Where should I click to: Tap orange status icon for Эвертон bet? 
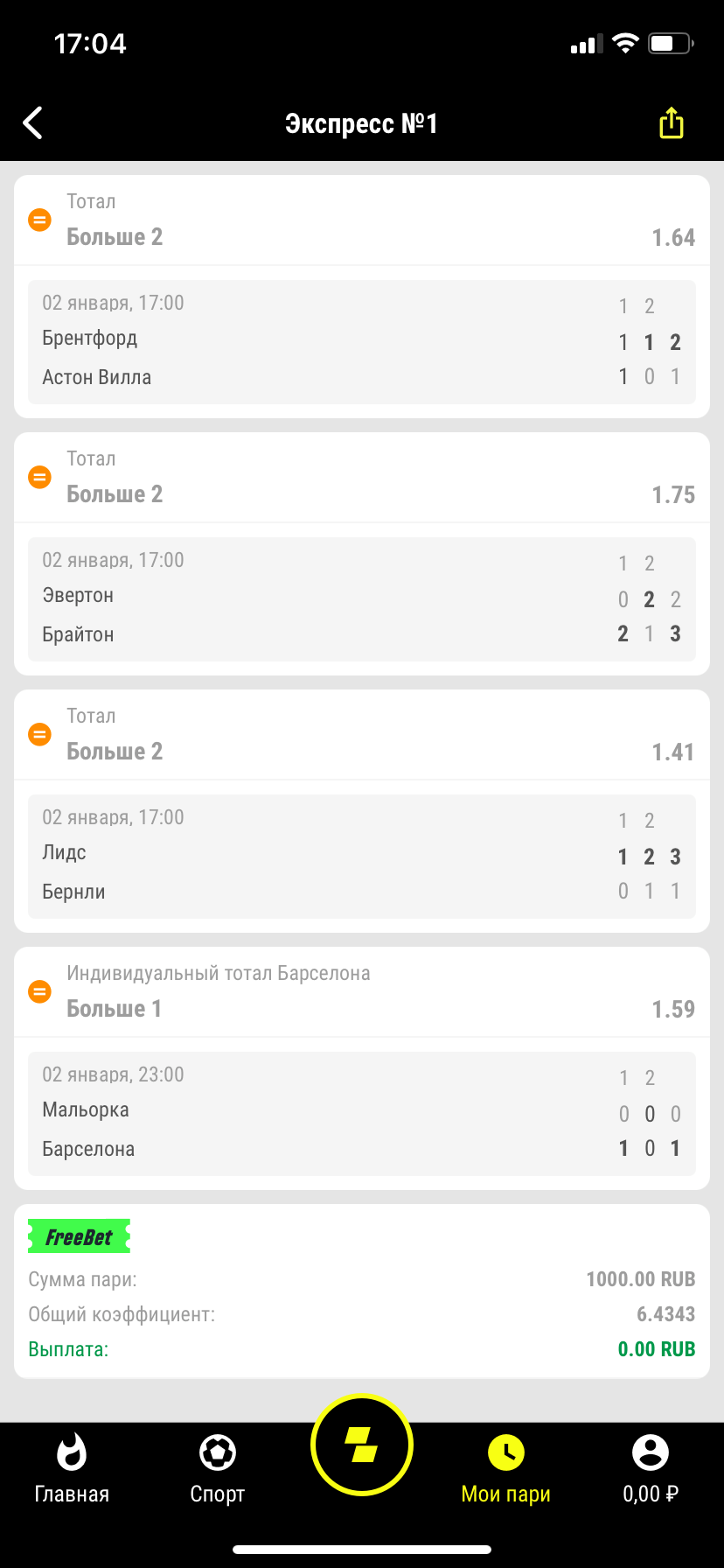pyautogui.click(x=39, y=477)
